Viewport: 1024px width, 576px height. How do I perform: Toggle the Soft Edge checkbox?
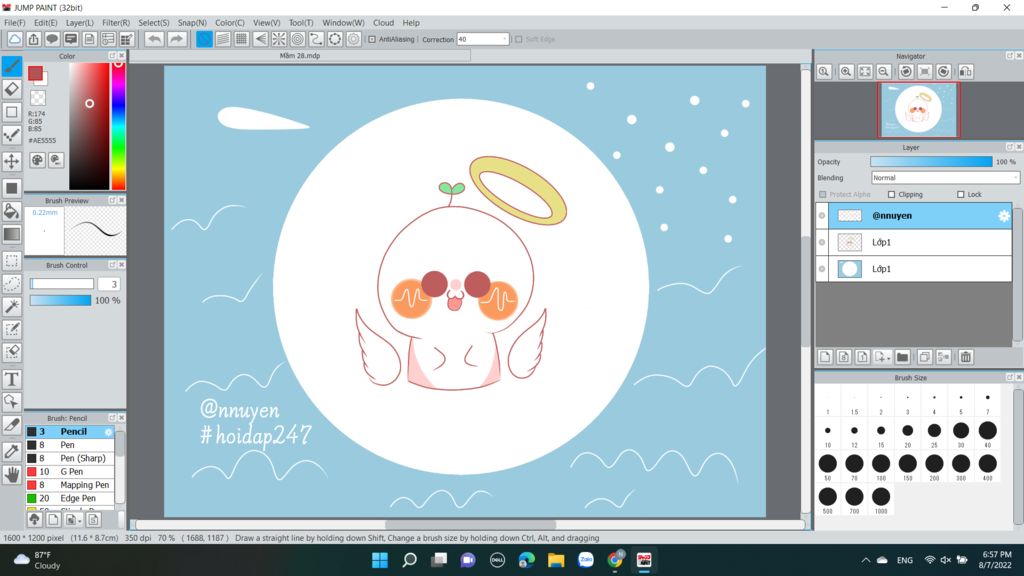pyautogui.click(x=519, y=39)
